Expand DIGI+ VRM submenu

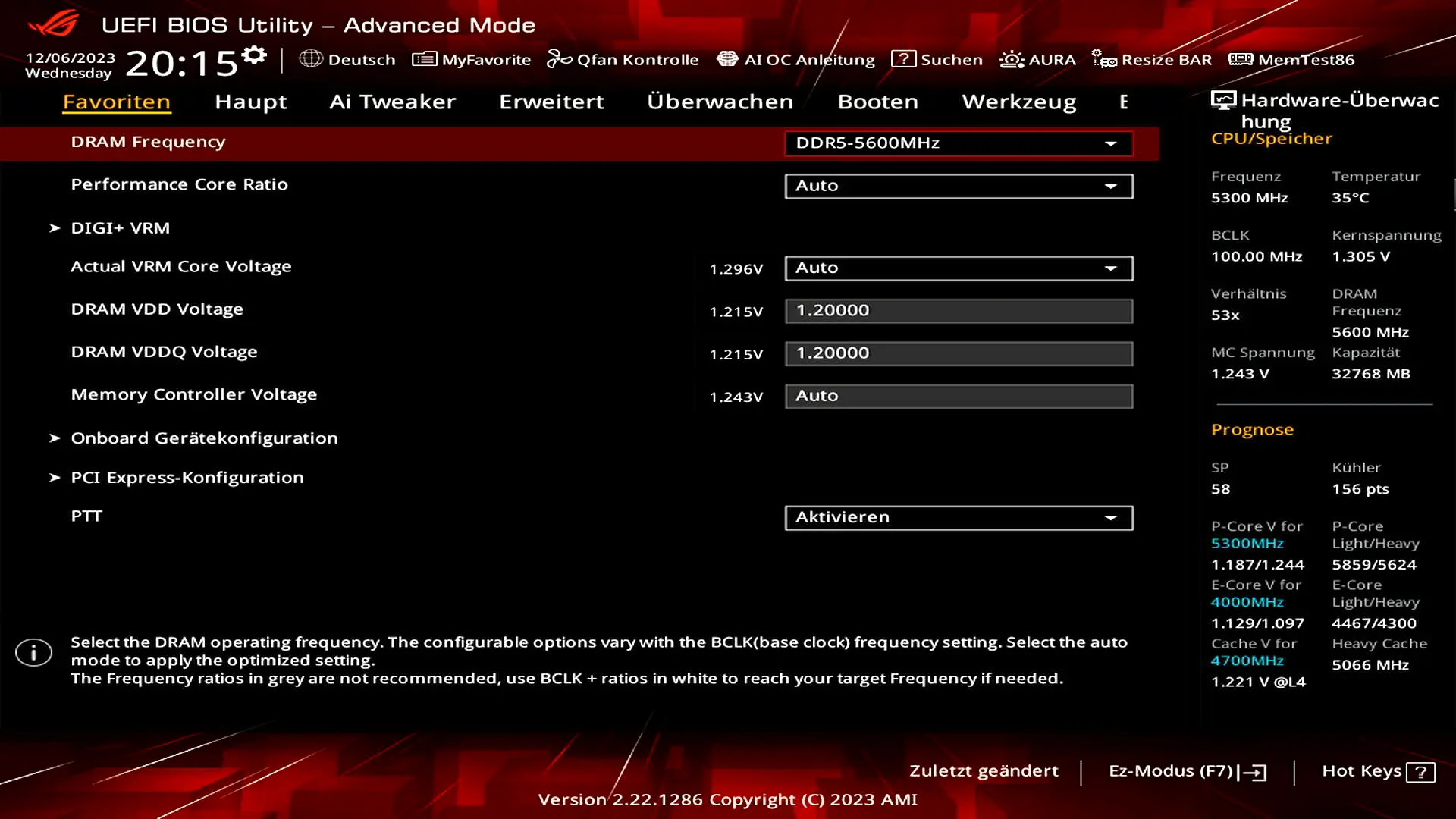pyautogui.click(x=120, y=227)
